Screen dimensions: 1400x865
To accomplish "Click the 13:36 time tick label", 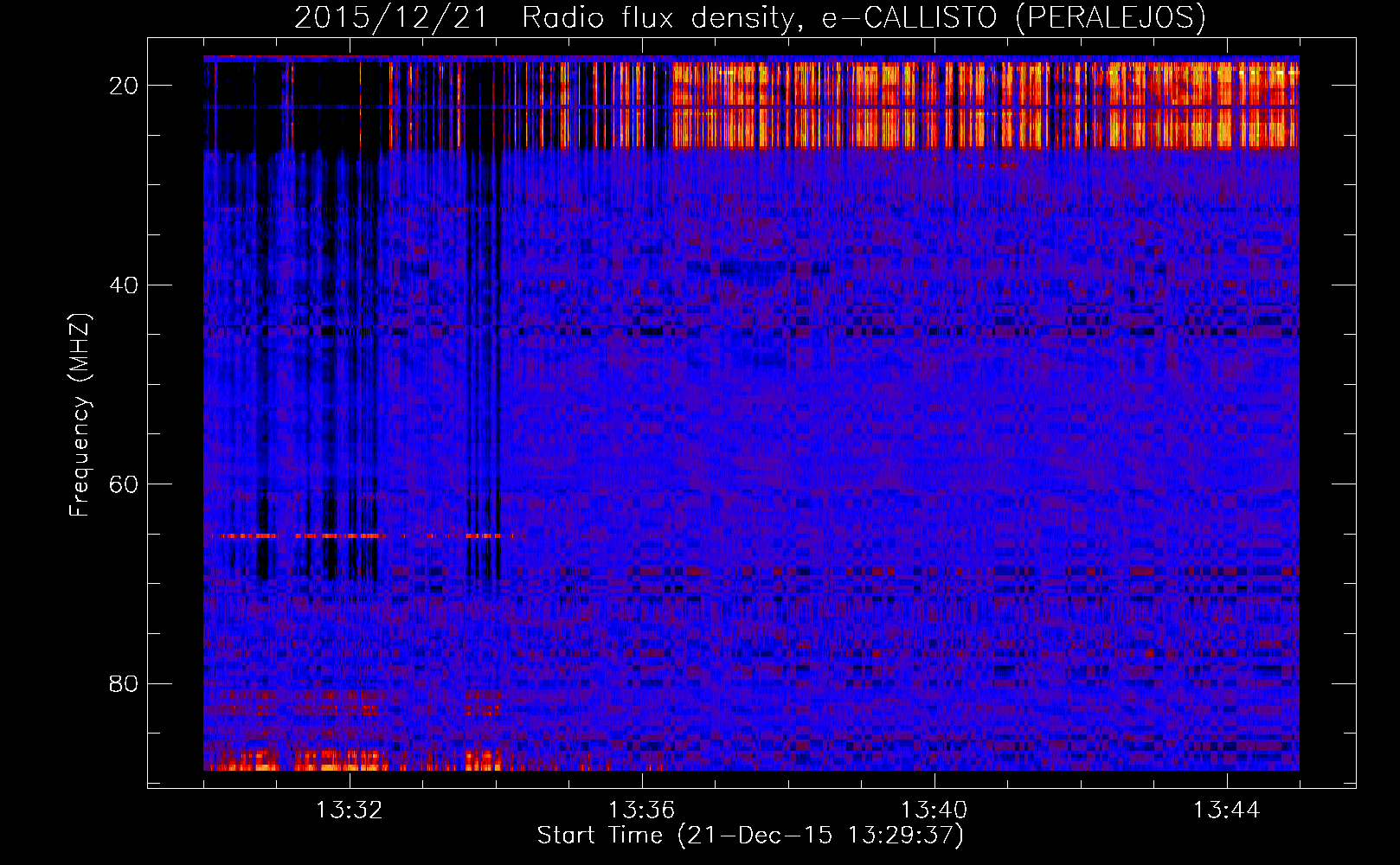I will click(642, 811).
